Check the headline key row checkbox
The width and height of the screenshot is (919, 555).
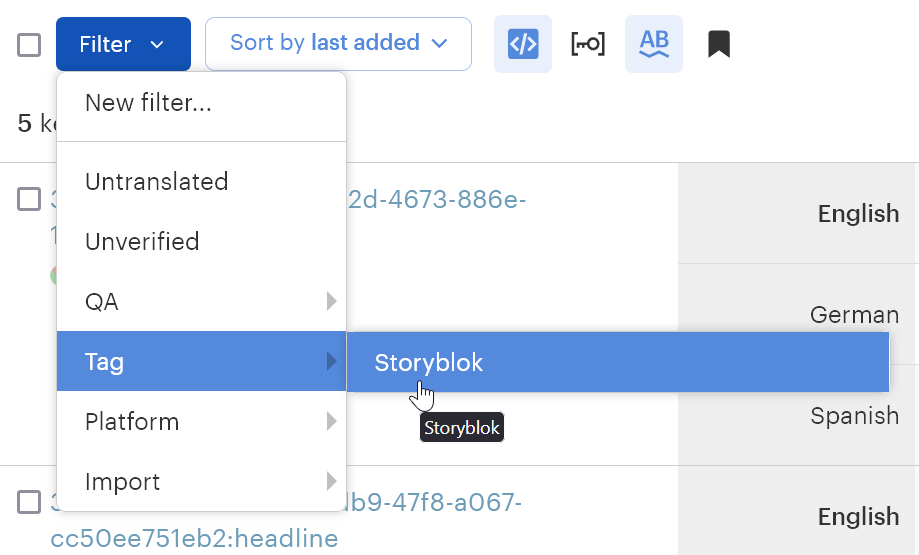[29, 501]
